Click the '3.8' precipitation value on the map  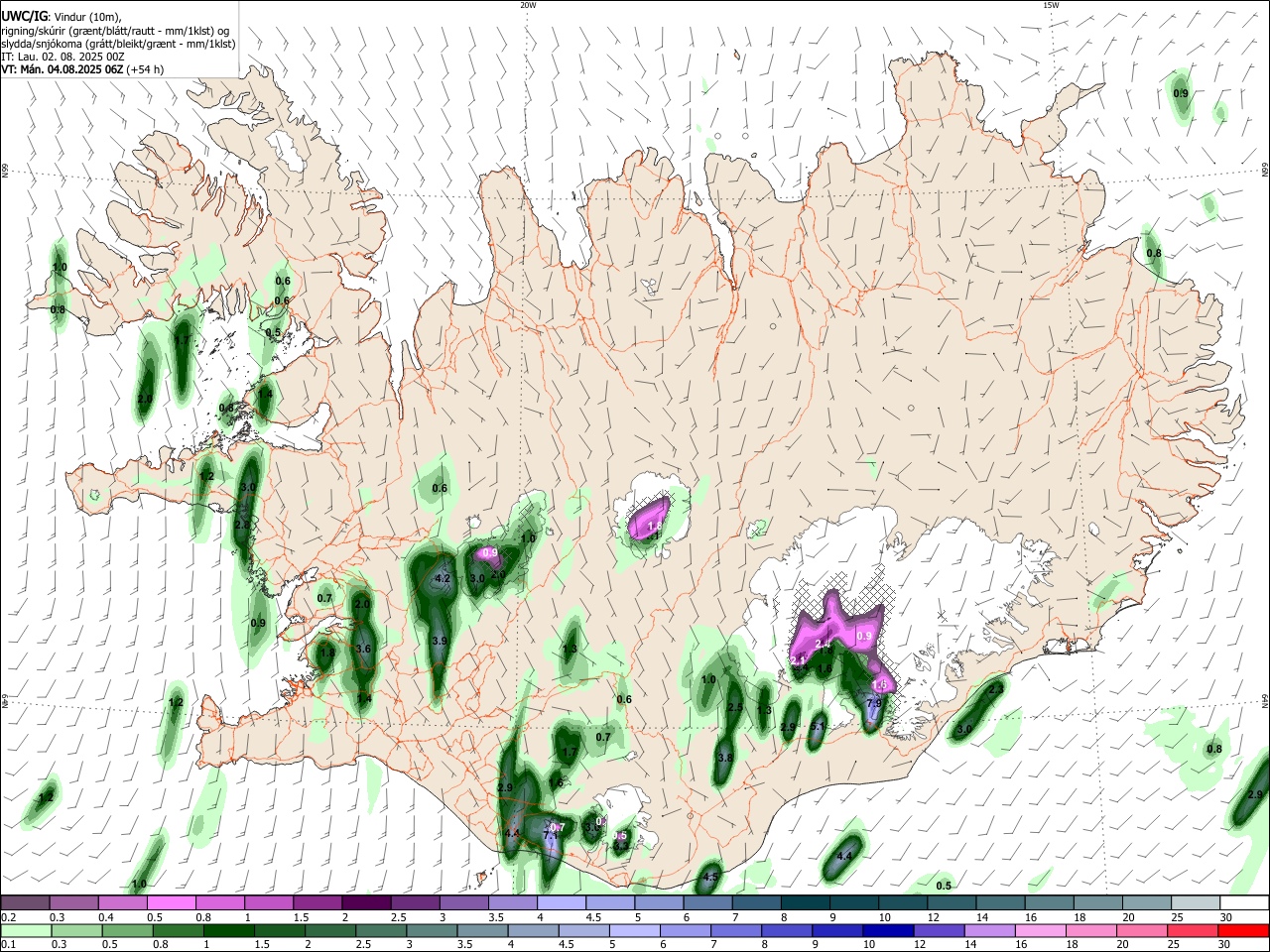[x=725, y=757]
